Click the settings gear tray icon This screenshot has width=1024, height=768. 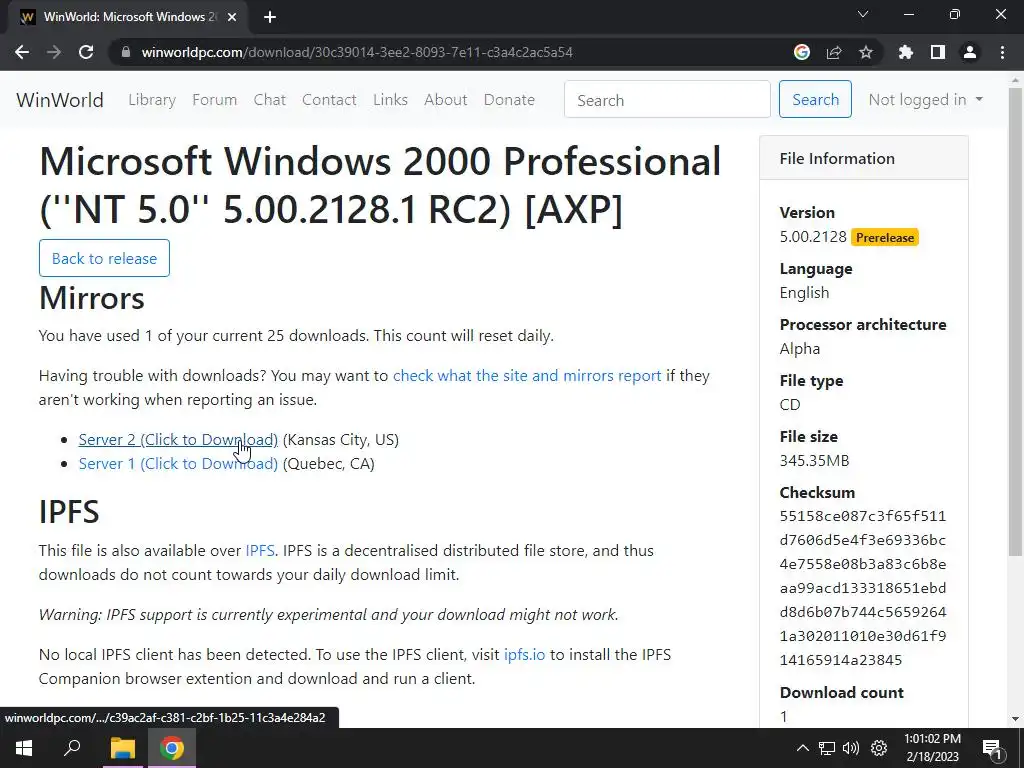pyautogui.click(x=879, y=748)
